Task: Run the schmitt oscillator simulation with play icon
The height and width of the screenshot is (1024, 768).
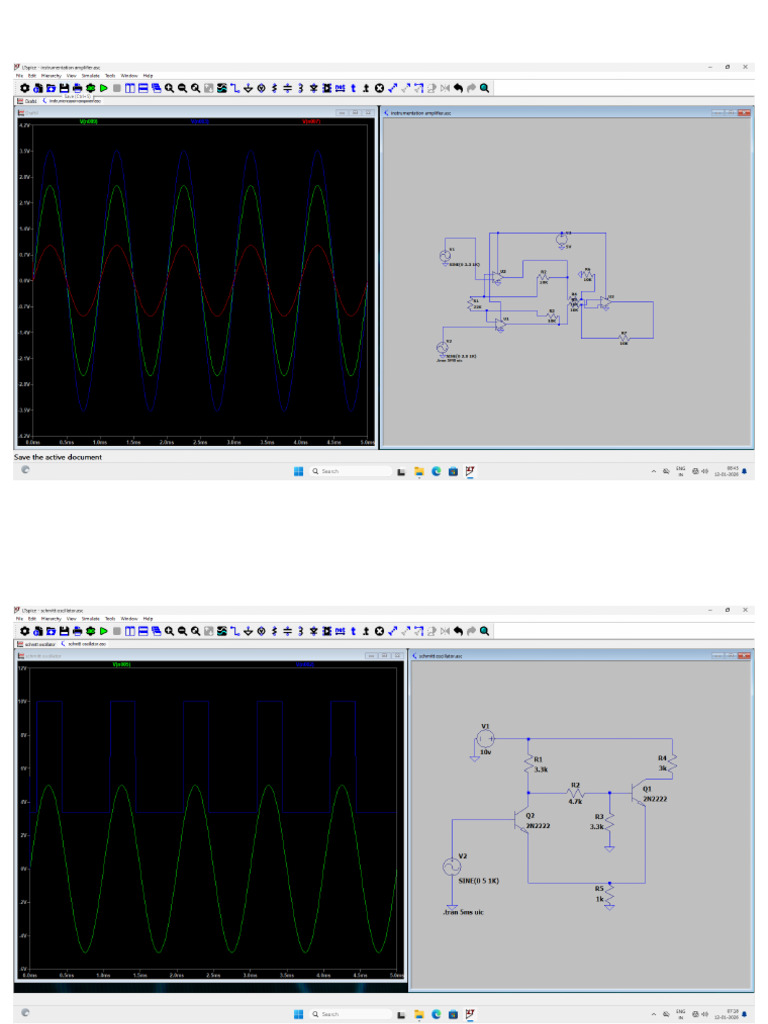Action: click(103, 631)
